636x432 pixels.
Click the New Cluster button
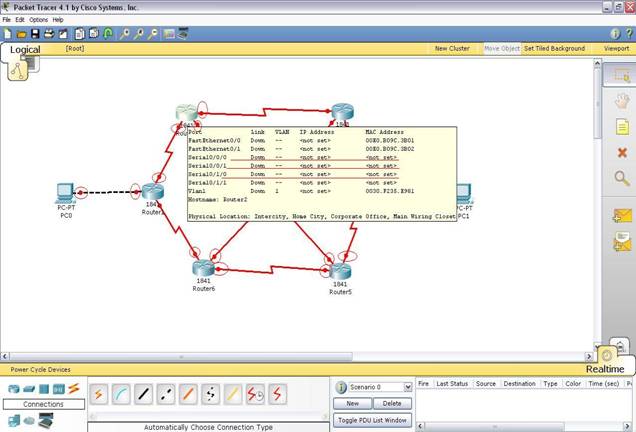click(x=452, y=48)
